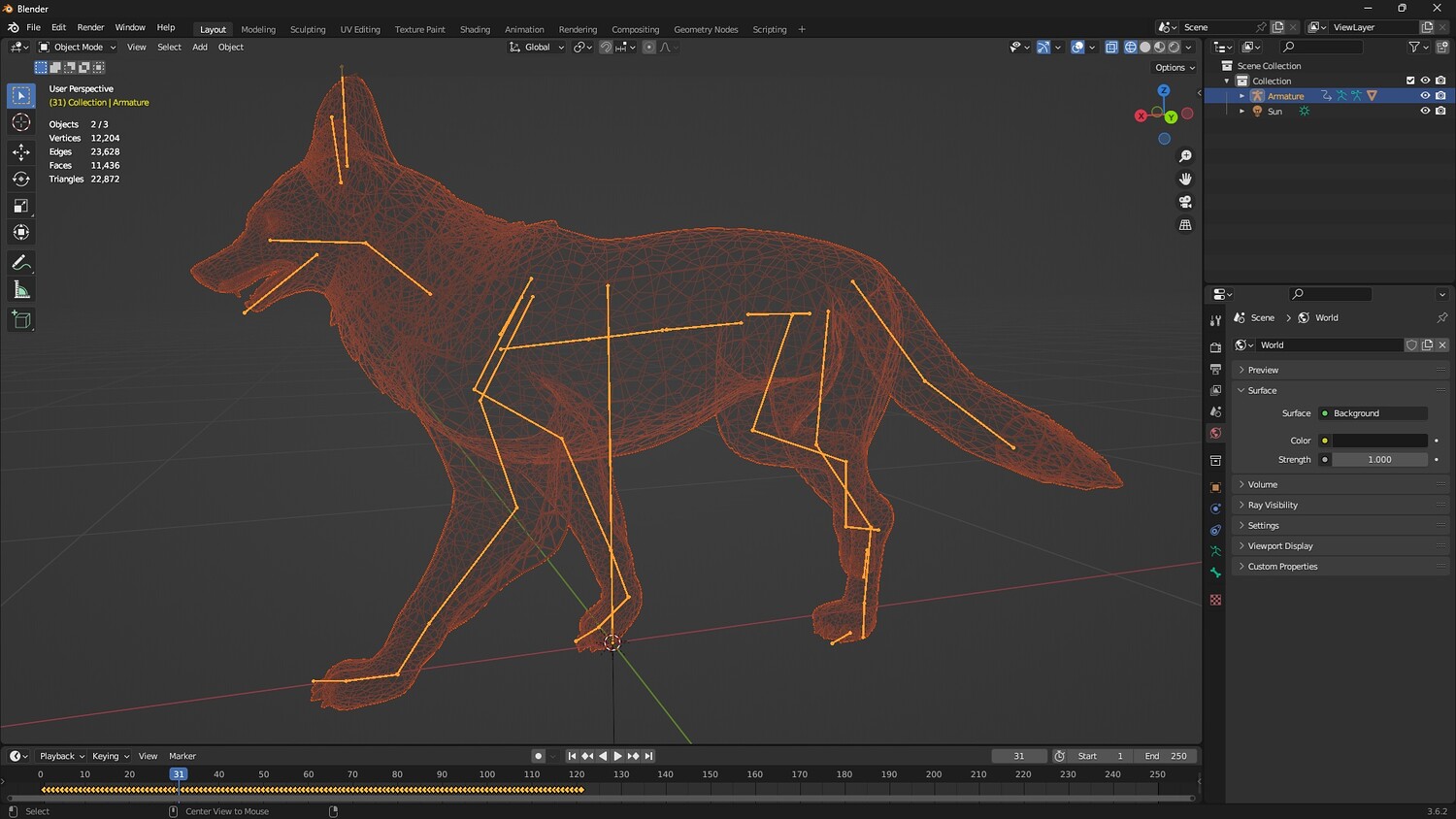
Task: Switch to wireframe viewport shading
Action: click(x=1131, y=47)
